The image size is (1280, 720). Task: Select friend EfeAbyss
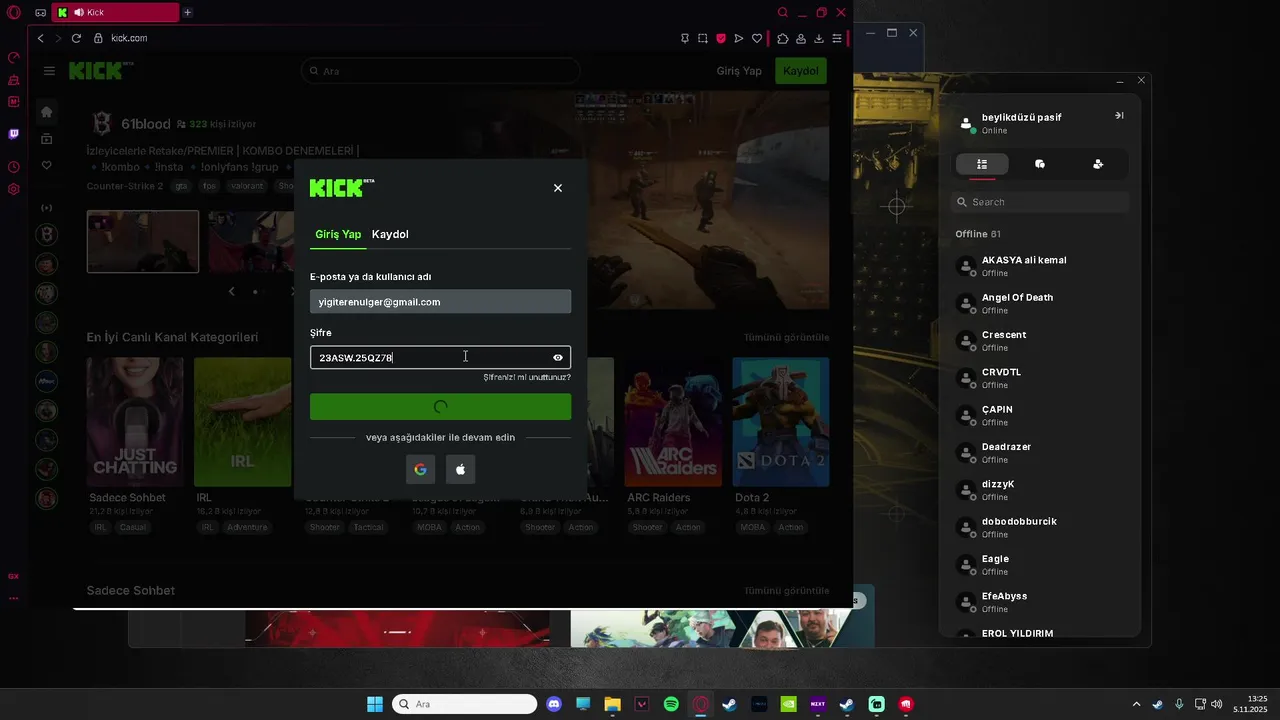pyautogui.click(x=1040, y=602)
